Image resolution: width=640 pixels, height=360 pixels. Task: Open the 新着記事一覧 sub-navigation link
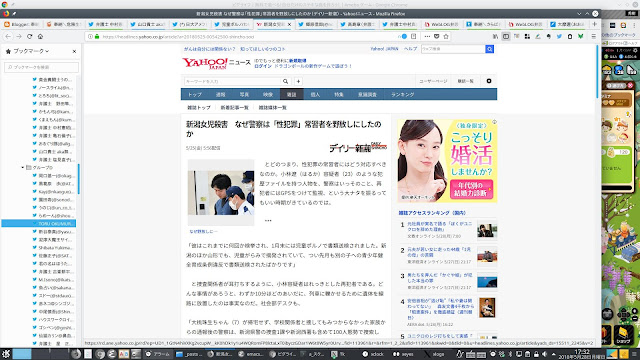coord(234,108)
